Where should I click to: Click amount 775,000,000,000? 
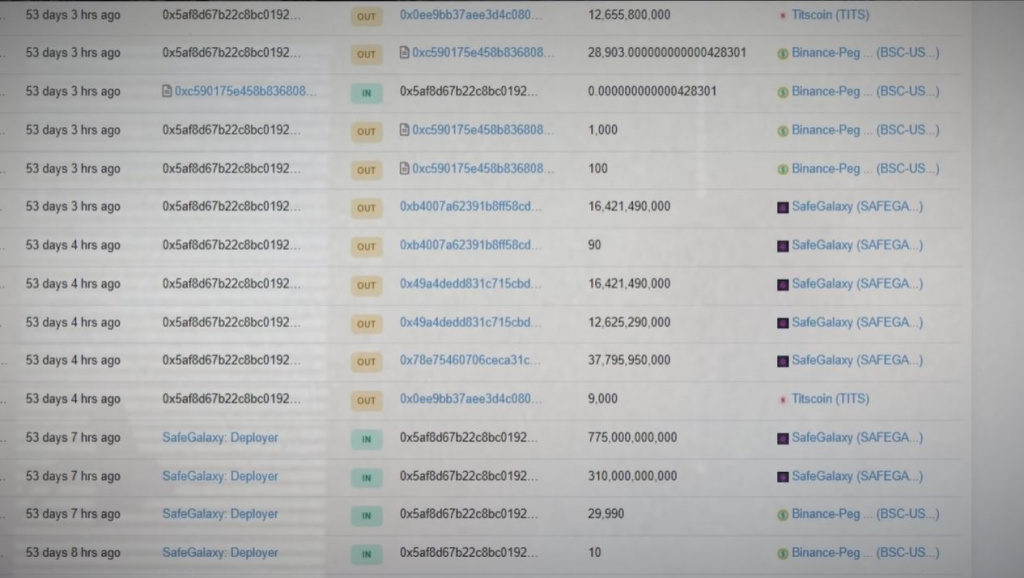(x=632, y=438)
